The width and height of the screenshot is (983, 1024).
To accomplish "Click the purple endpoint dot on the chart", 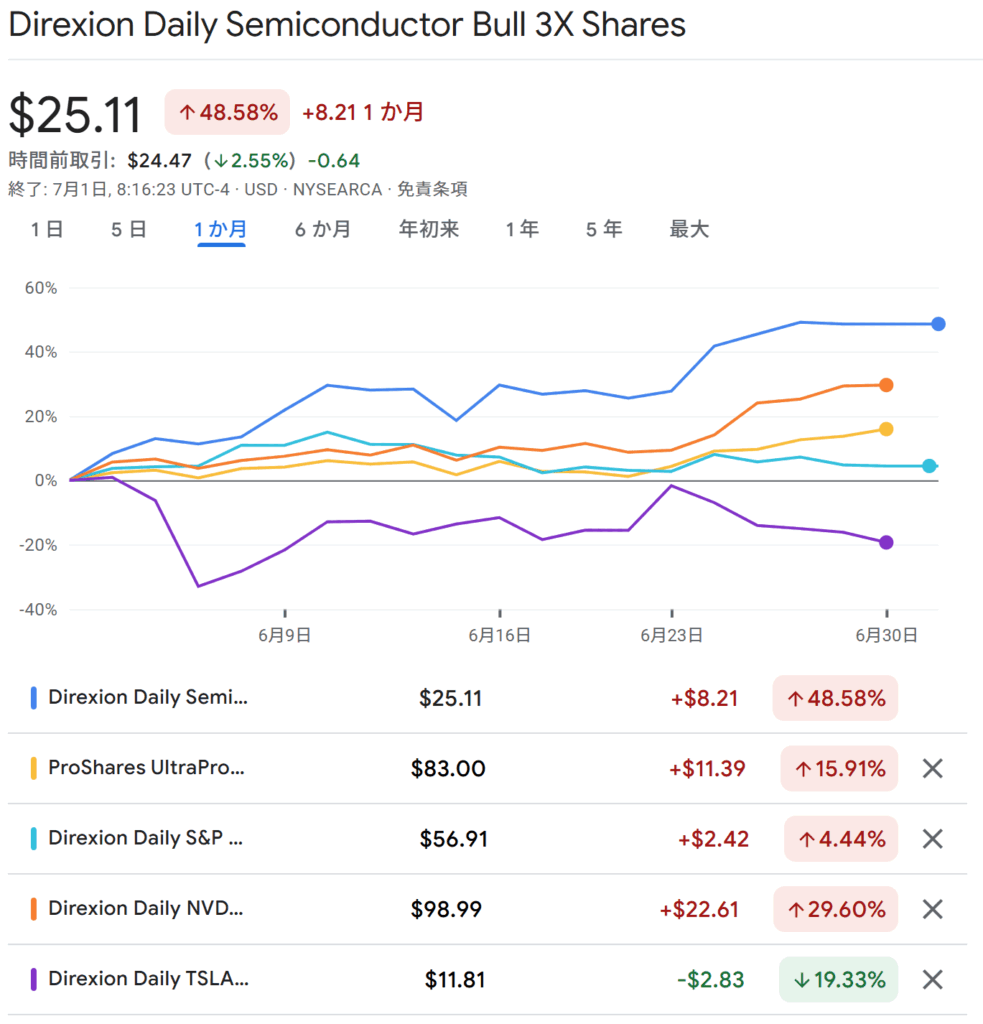I will [886, 543].
